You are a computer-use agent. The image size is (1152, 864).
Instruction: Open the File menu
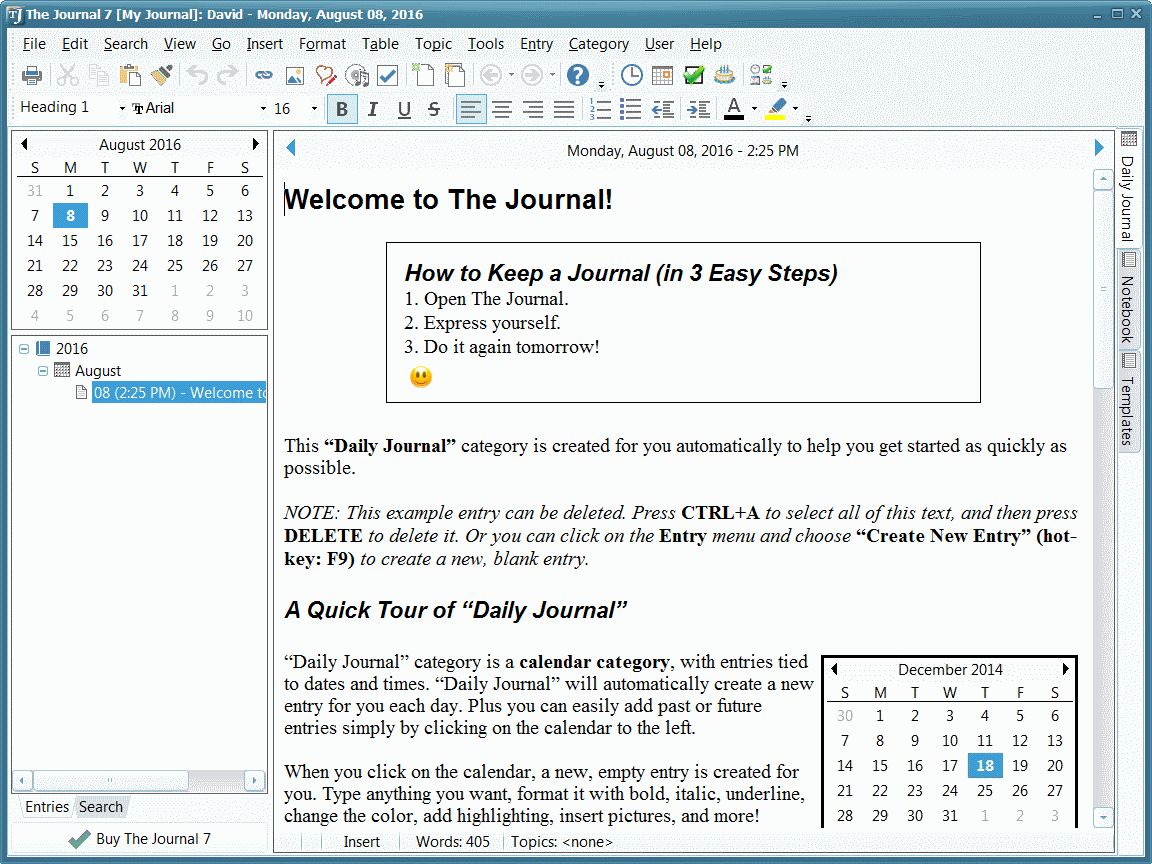[x=34, y=44]
